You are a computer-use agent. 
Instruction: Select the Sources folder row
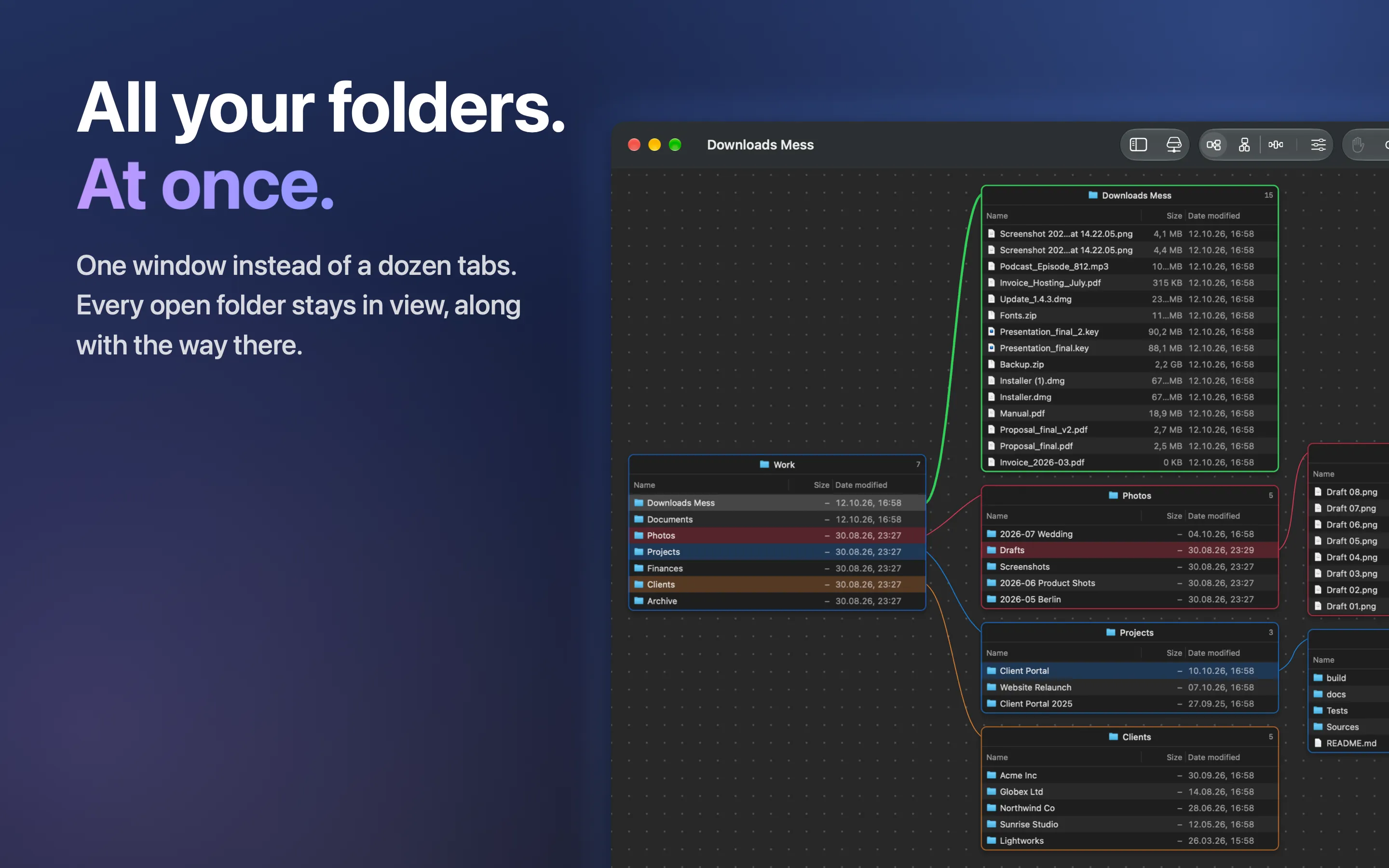1349,727
